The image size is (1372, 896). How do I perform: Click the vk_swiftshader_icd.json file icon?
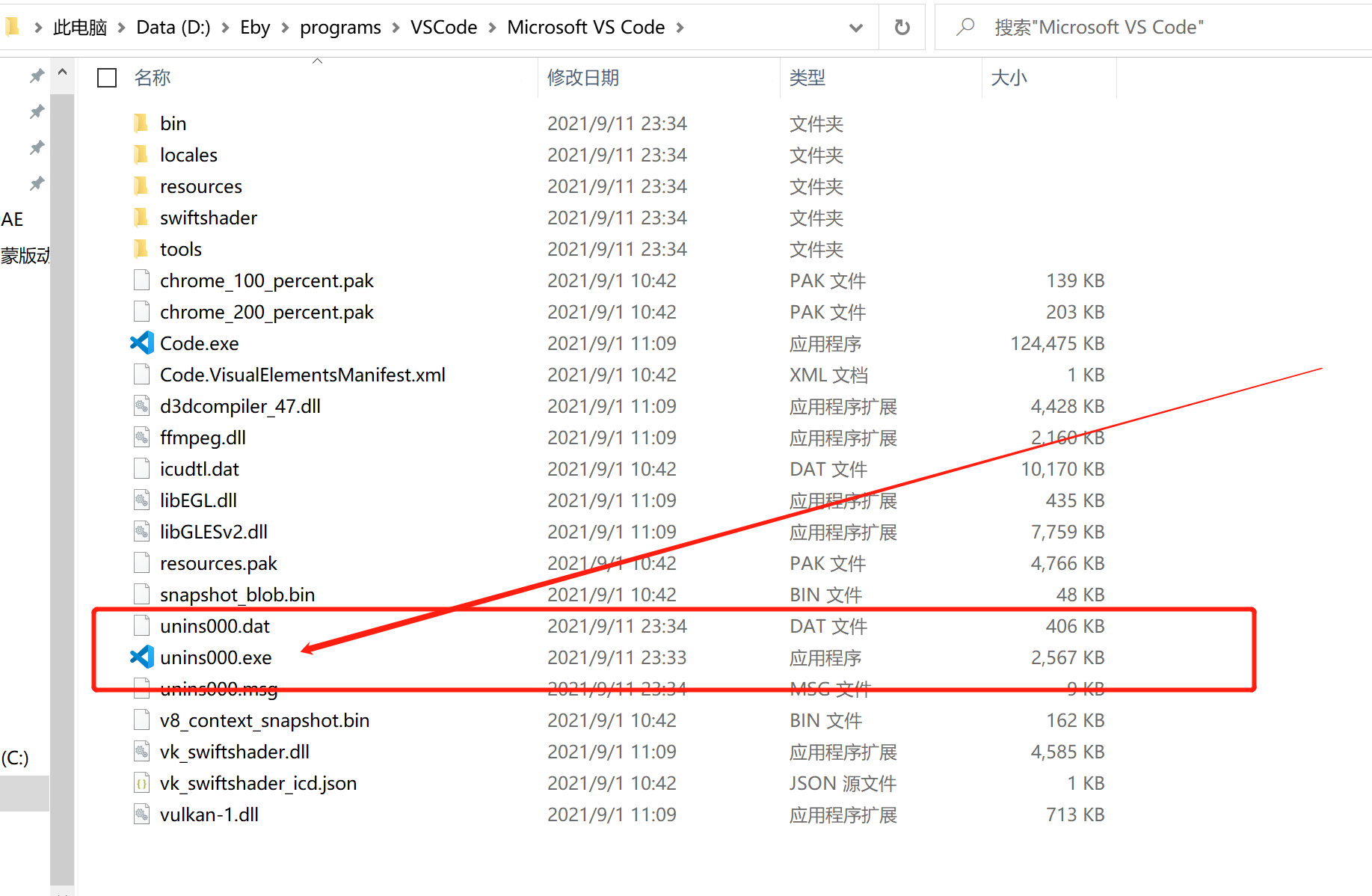(141, 782)
